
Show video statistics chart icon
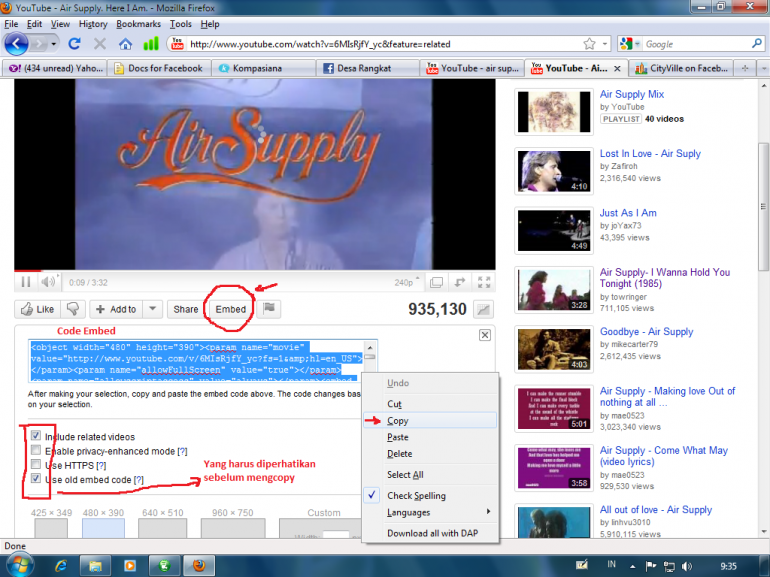pyautogui.click(x=483, y=309)
